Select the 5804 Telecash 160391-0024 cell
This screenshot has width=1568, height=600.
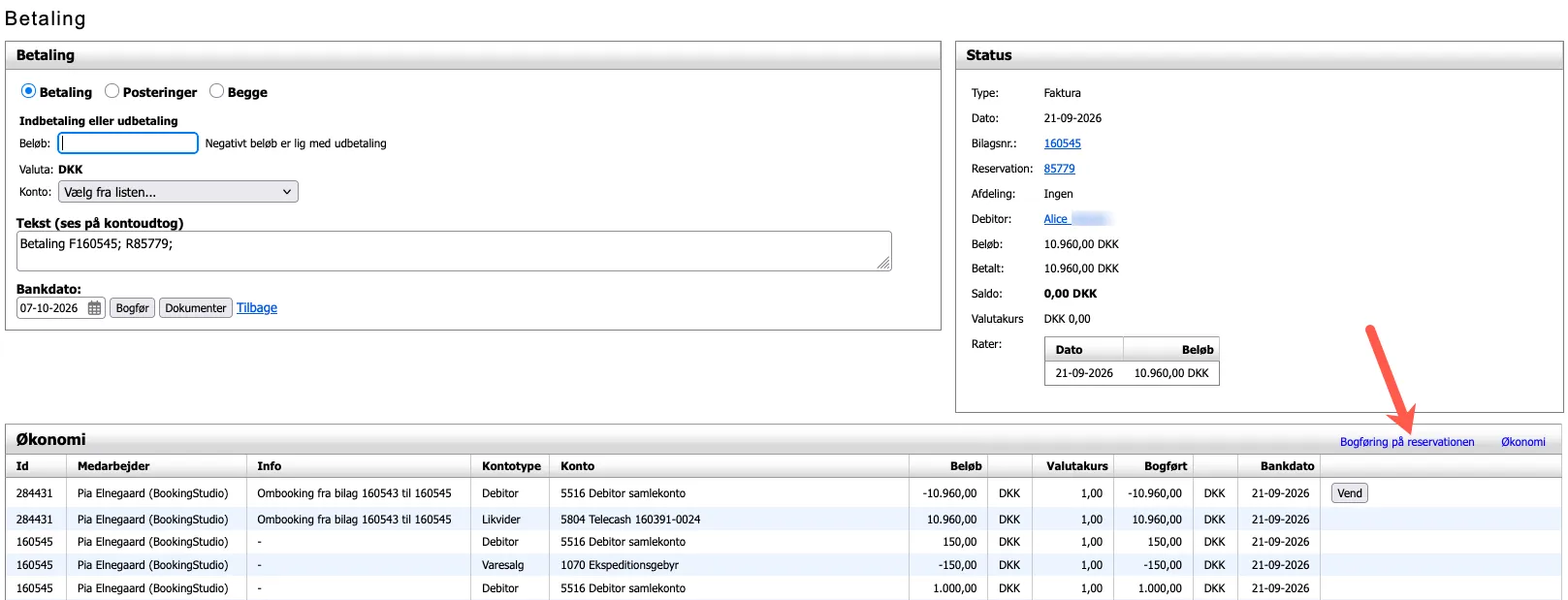click(630, 520)
